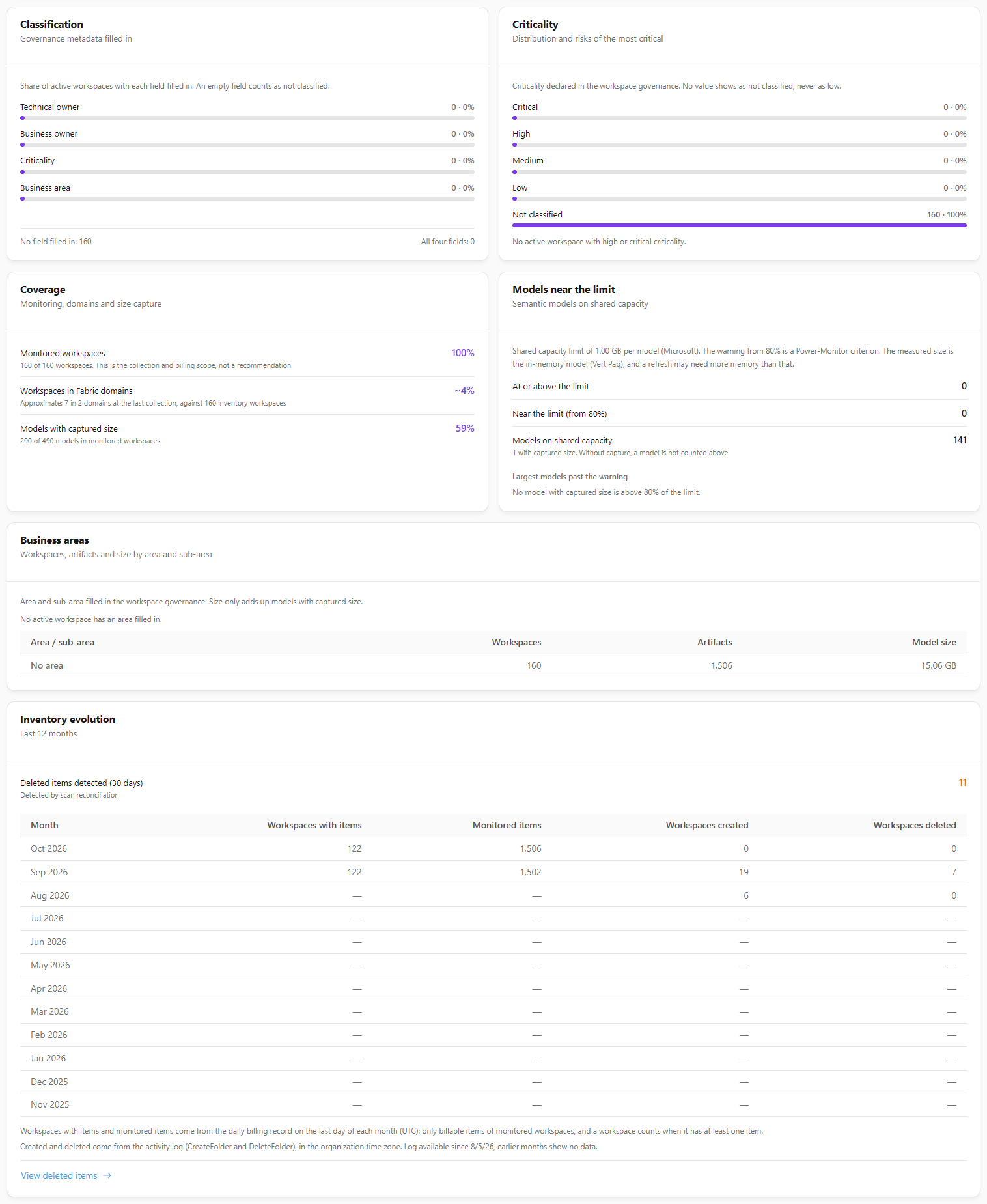The width and height of the screenshot is (987, 1204).
Task: Click the Workspaces deleted column header
Action: [x=914, y=825]
